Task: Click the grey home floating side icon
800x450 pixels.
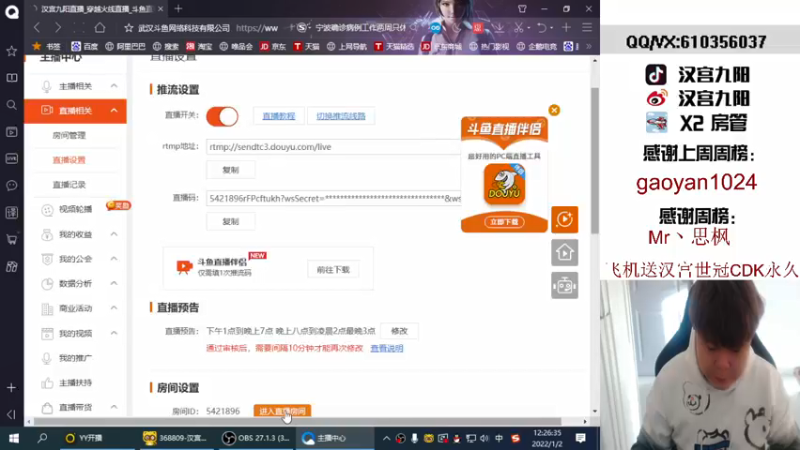Action: [x=564, y=253]
